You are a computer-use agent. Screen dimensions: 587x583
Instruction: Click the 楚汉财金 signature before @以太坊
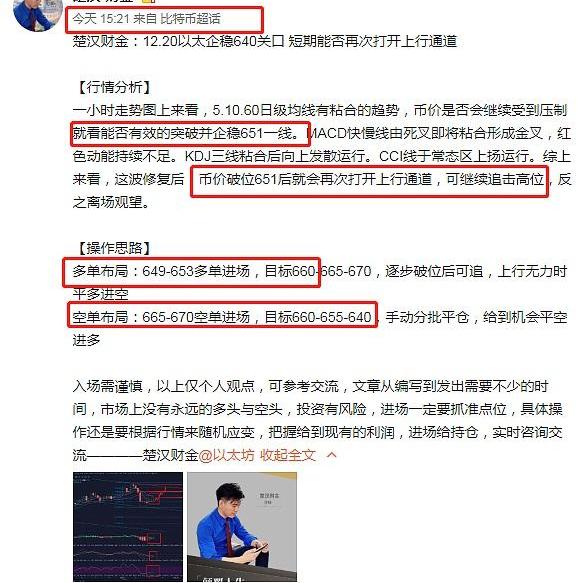[170, 455]
